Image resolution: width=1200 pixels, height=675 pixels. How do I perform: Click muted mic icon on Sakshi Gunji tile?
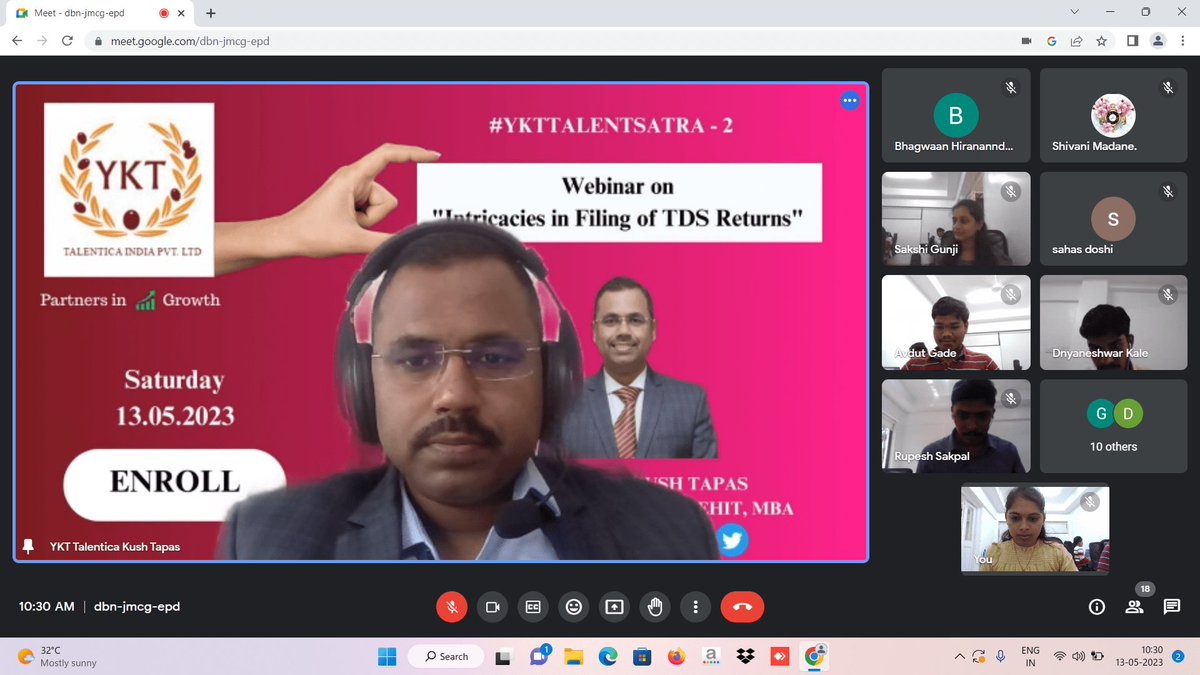click(1011, 190)
